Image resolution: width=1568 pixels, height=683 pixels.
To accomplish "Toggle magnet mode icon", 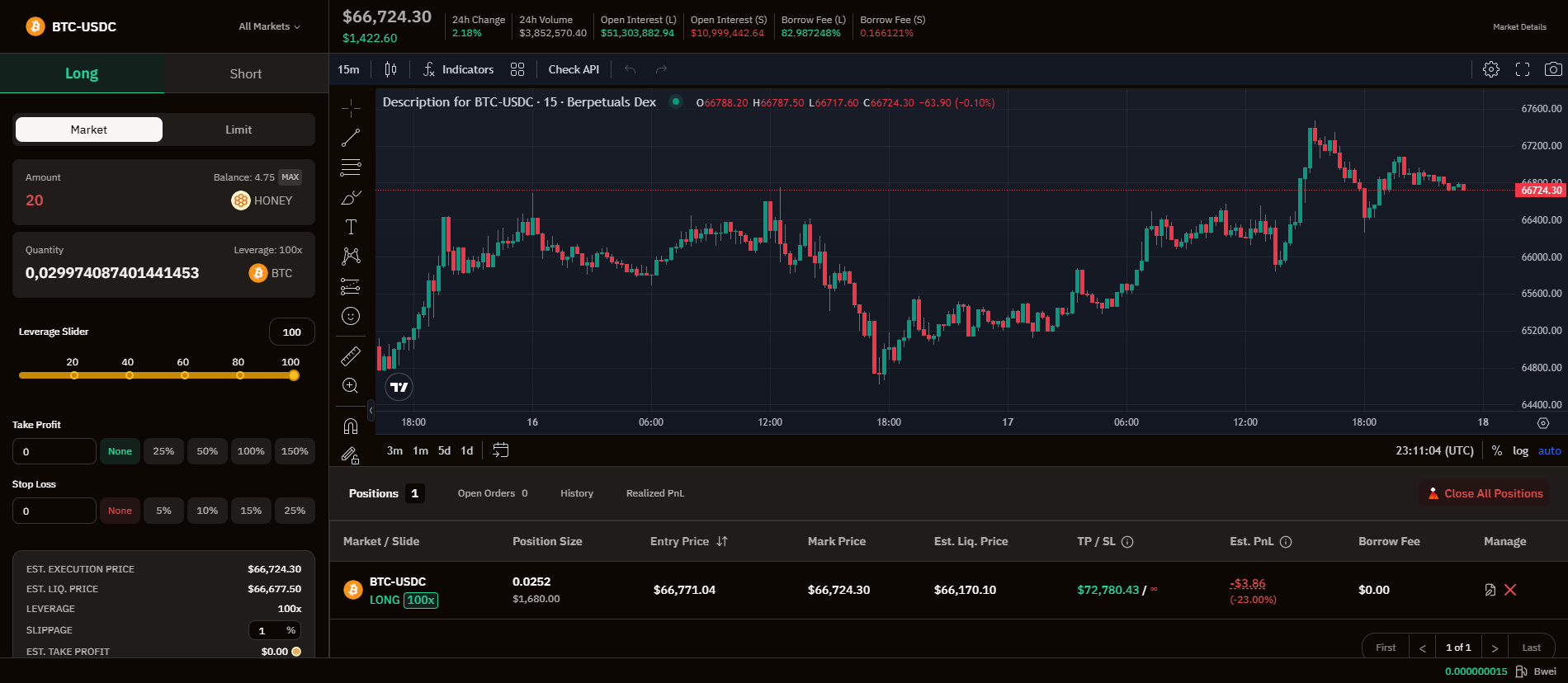I will [351, 426].
